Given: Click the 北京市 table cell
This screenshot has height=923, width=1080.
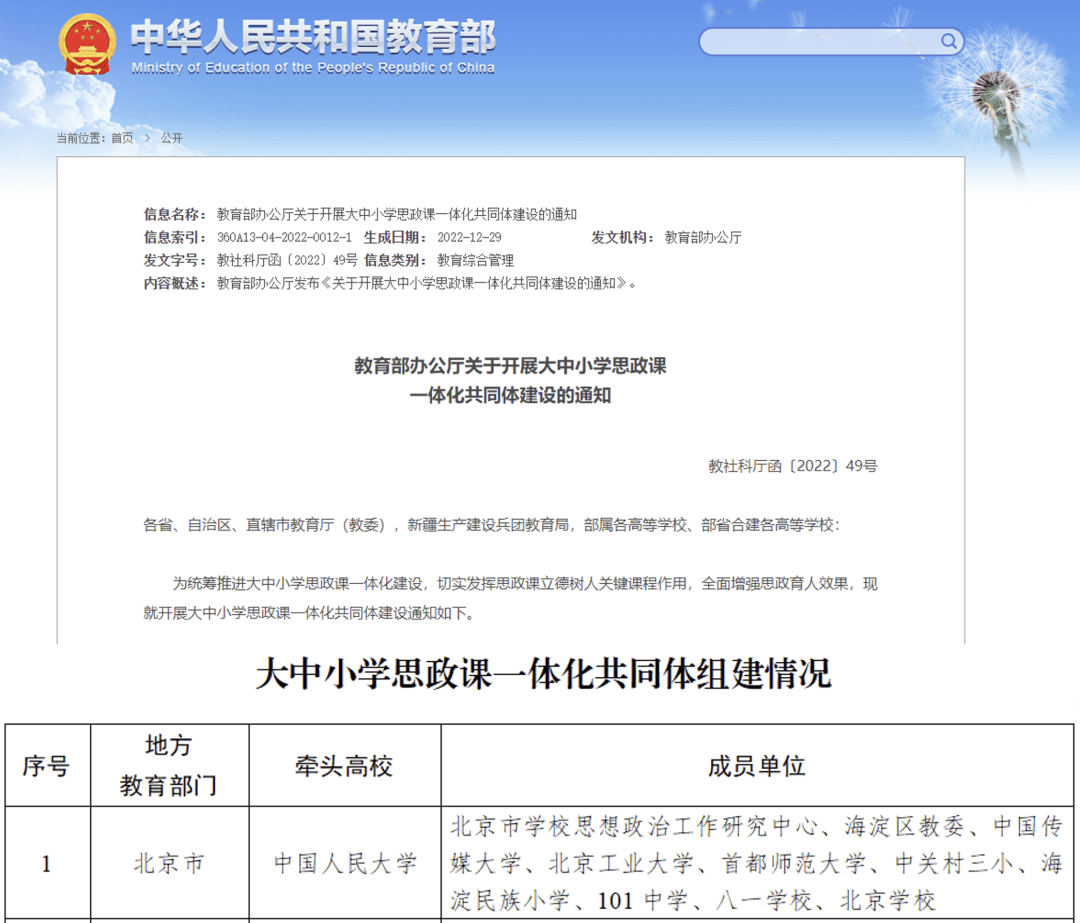Looking at the screenshot, I should (169, 863).
